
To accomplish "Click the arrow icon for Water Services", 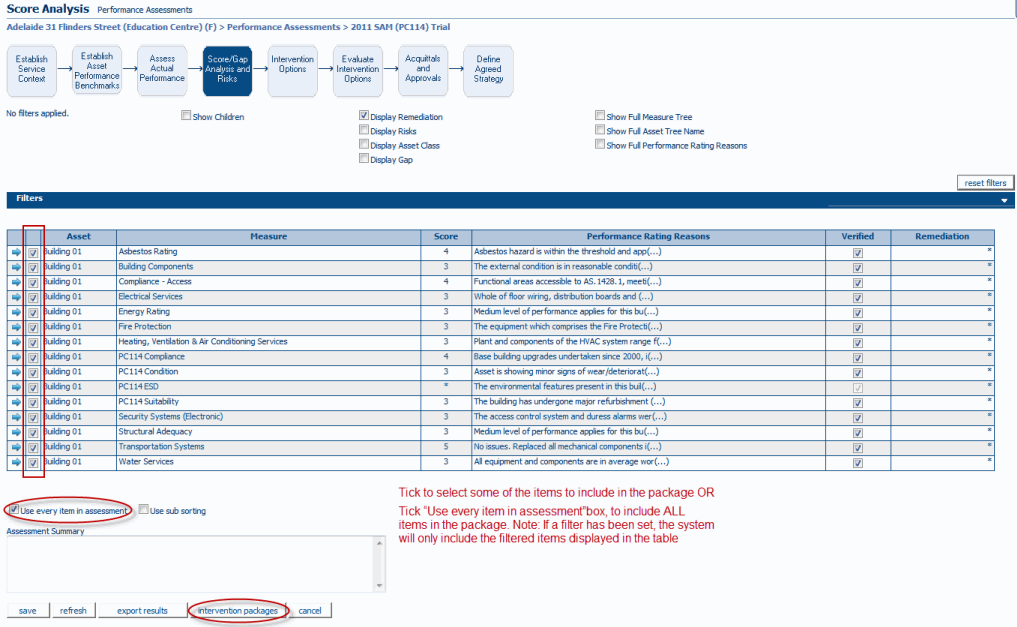I will click(16, 462).
